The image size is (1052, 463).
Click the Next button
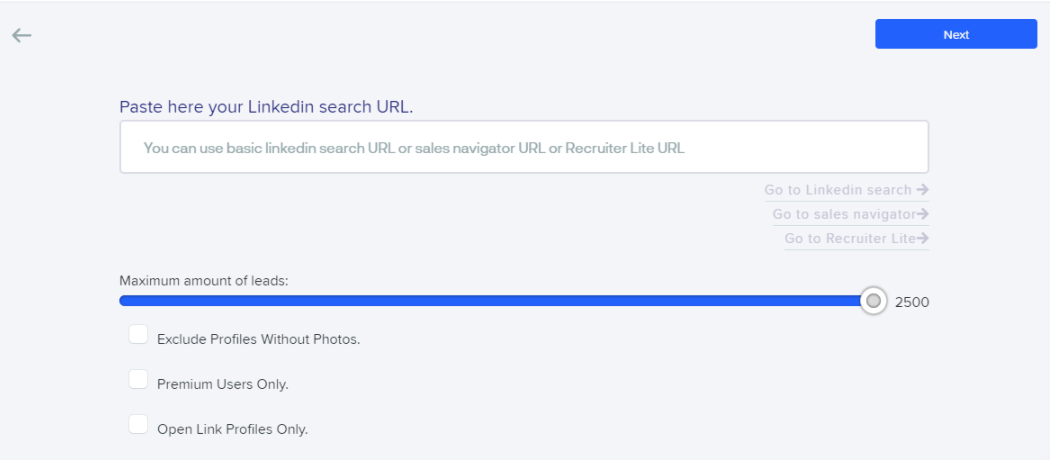(956, 34)
